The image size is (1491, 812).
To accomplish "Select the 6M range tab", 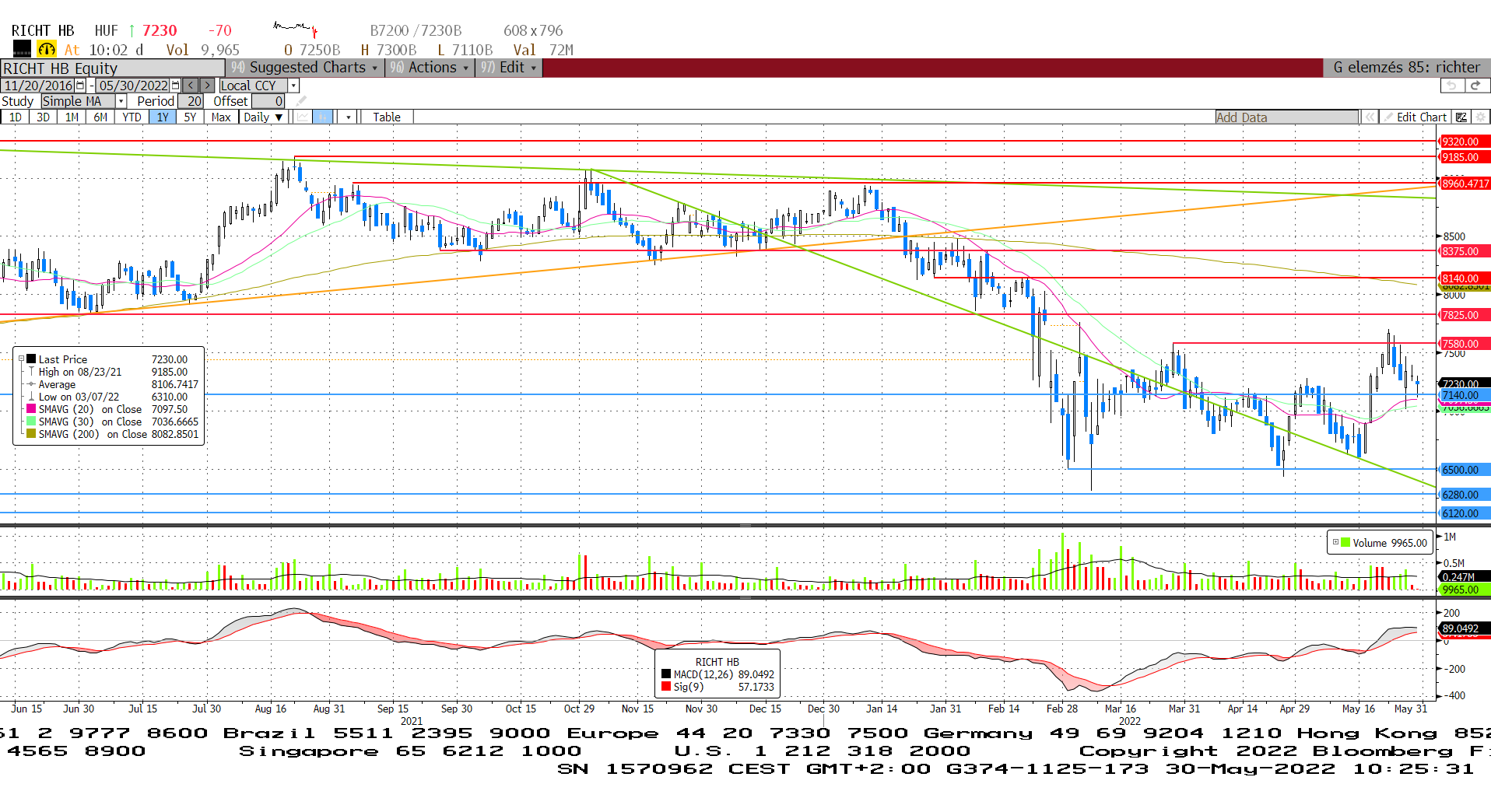I will click(100, 117).
